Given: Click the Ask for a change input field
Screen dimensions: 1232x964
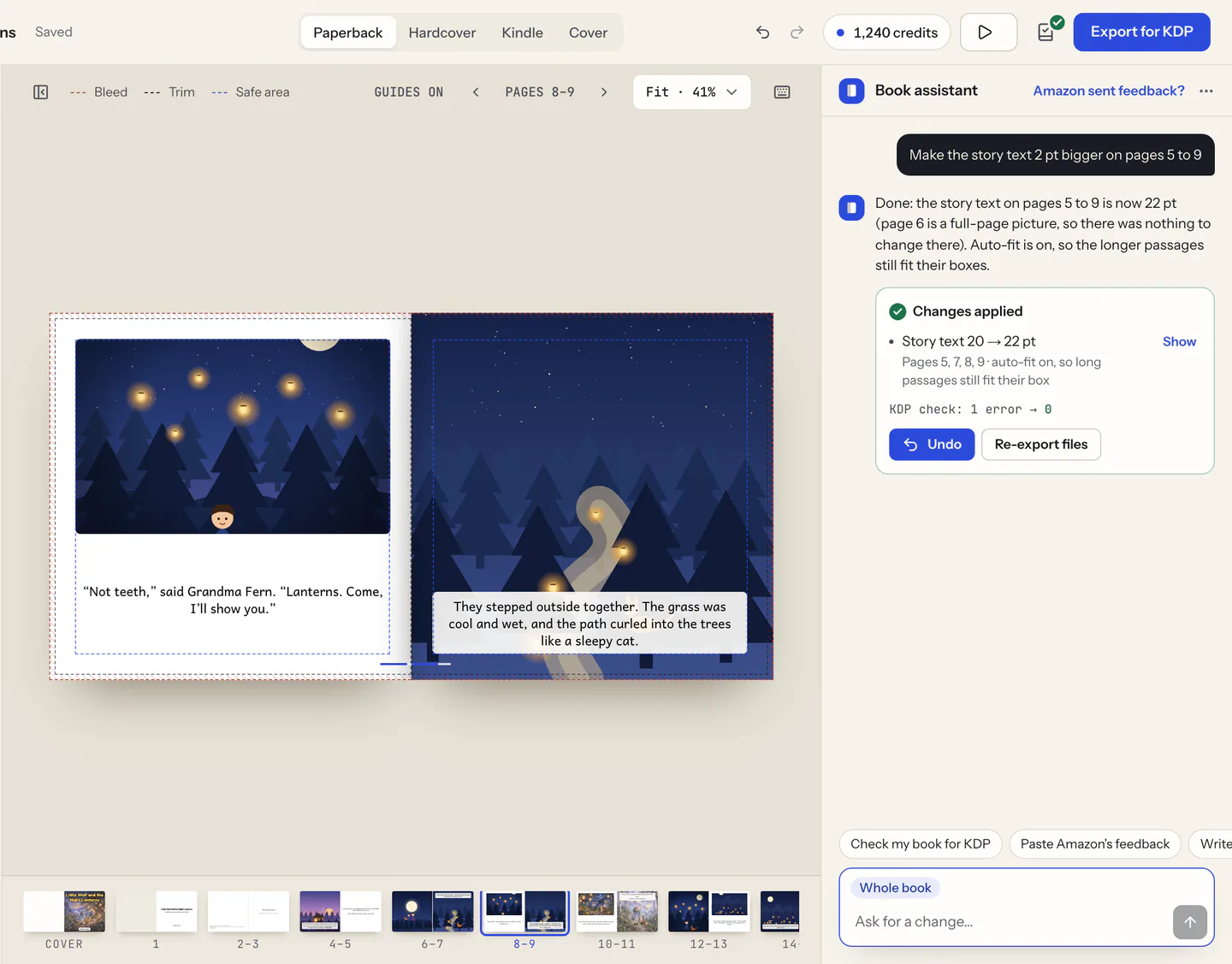Looking at the screenshot, I should tap(1010, 922).
